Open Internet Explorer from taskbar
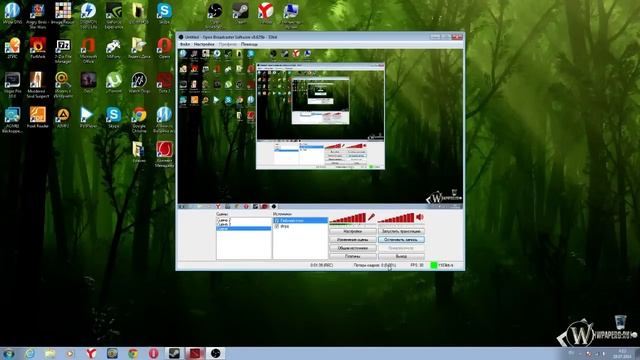The image size is (640, 360). pyautogui.click(x=29, y=353)
